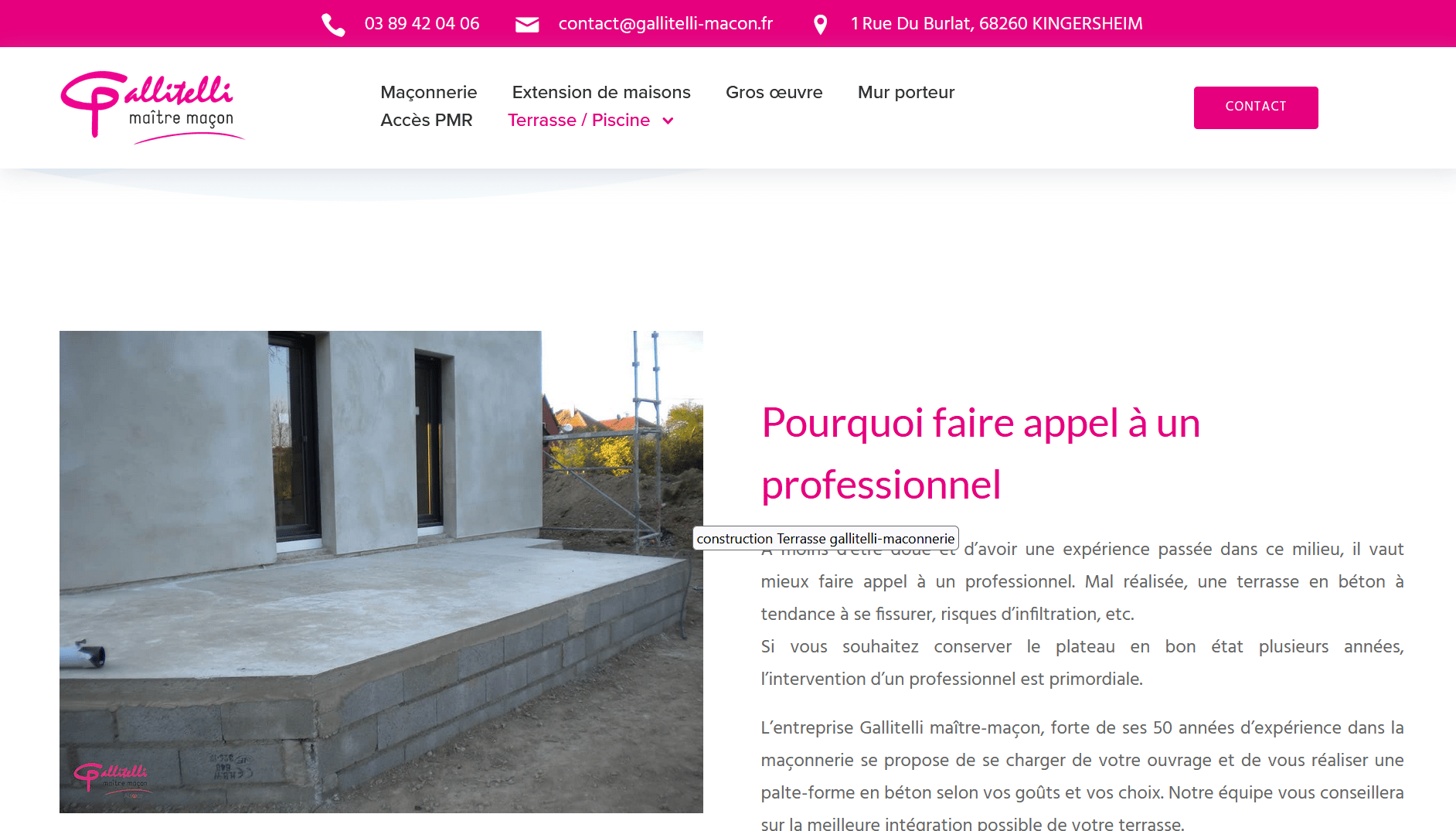Call phone number 03 89 42 04 06
The height and width of the screenshot is (831, 1456).
[x=422, y=24]
